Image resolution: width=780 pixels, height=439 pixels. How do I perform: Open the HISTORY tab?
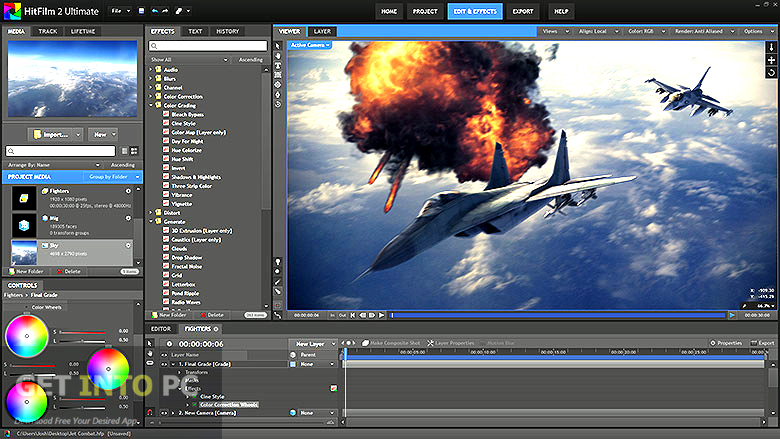pyautogui.click(x=228, y=31)
